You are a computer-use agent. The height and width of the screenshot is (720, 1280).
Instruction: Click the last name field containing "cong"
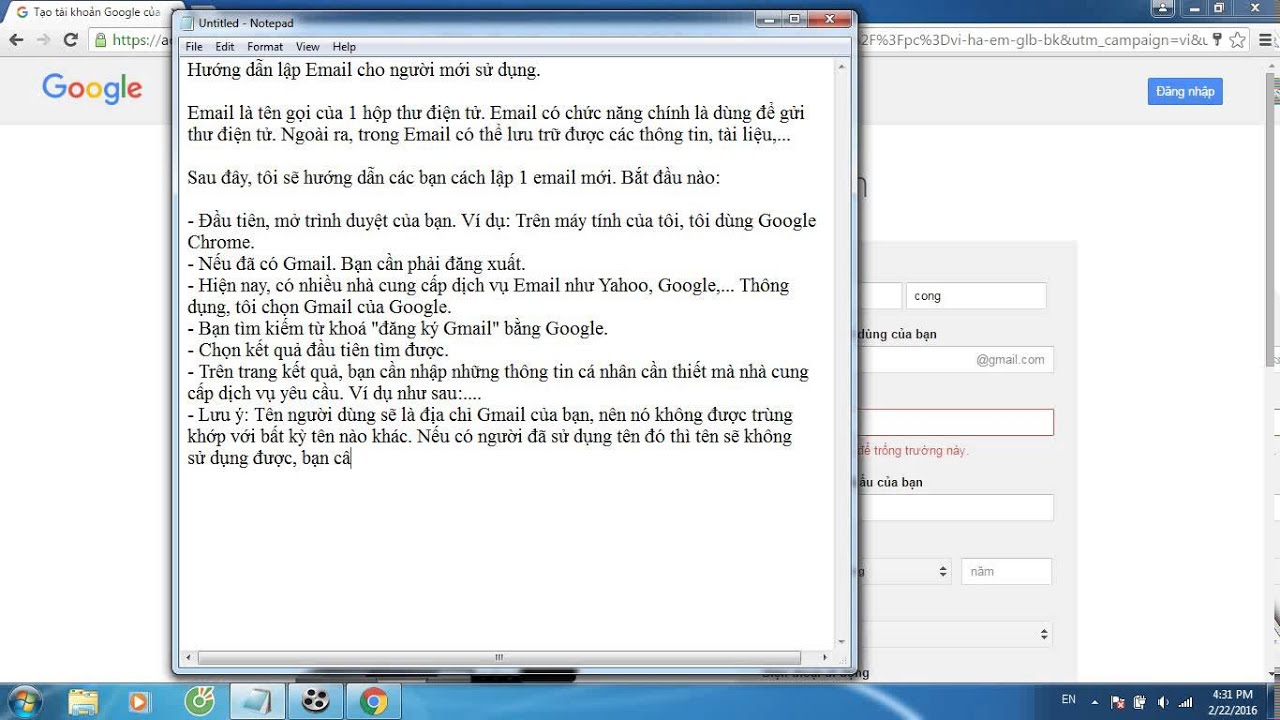coord(976,296)
